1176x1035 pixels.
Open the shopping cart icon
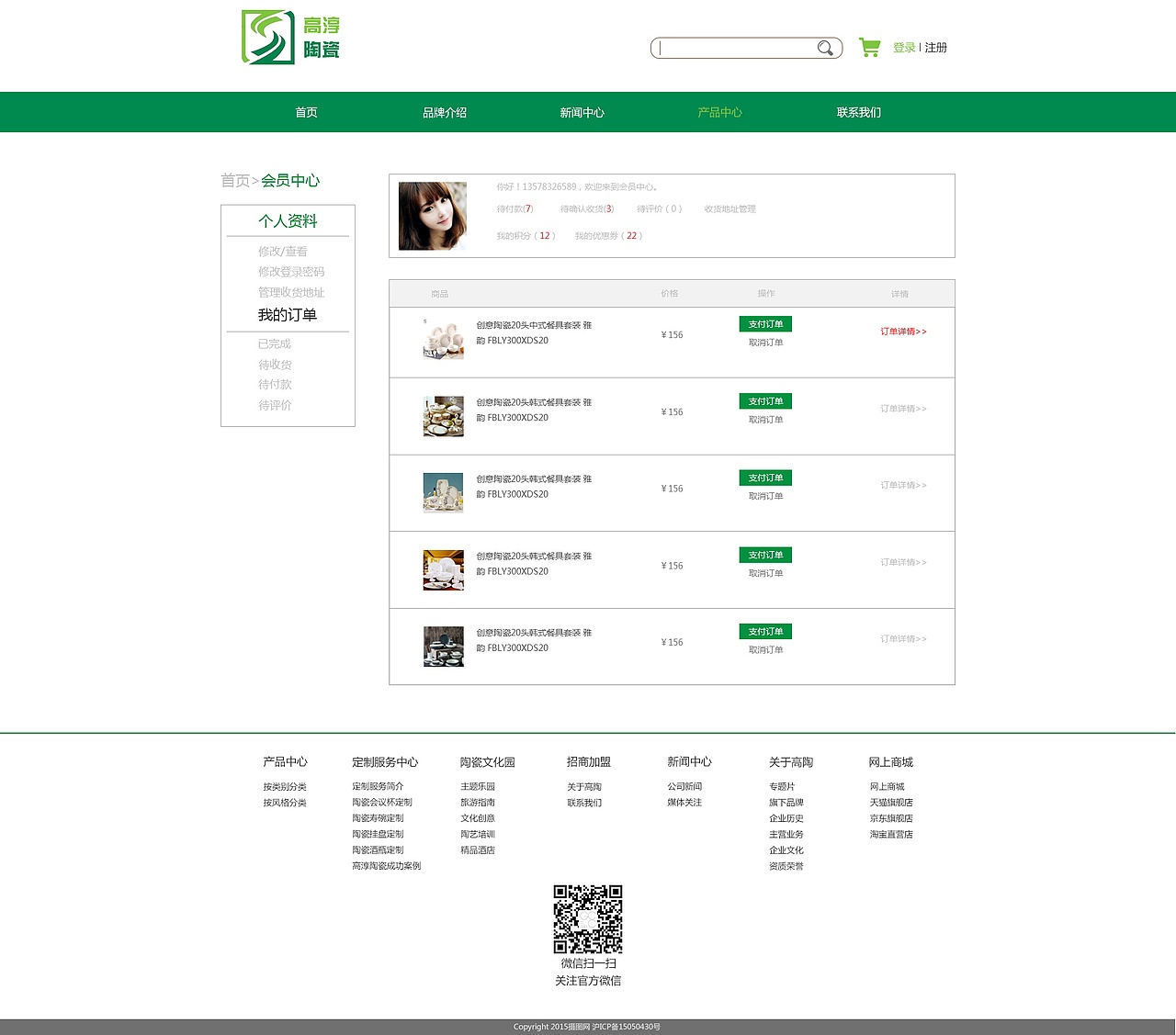tap(869, 46)
